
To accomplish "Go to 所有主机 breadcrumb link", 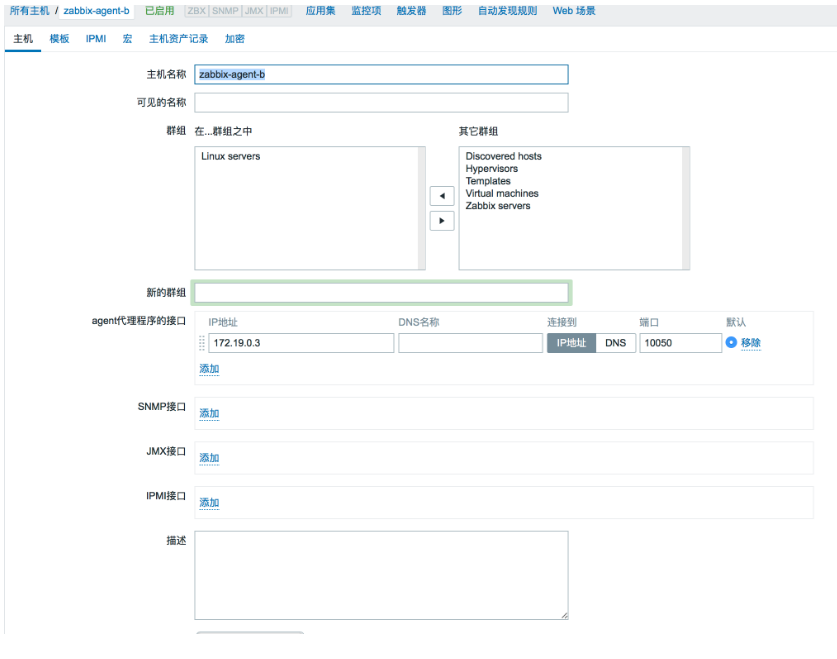I will pyautogui.click(x=29, y=11).
